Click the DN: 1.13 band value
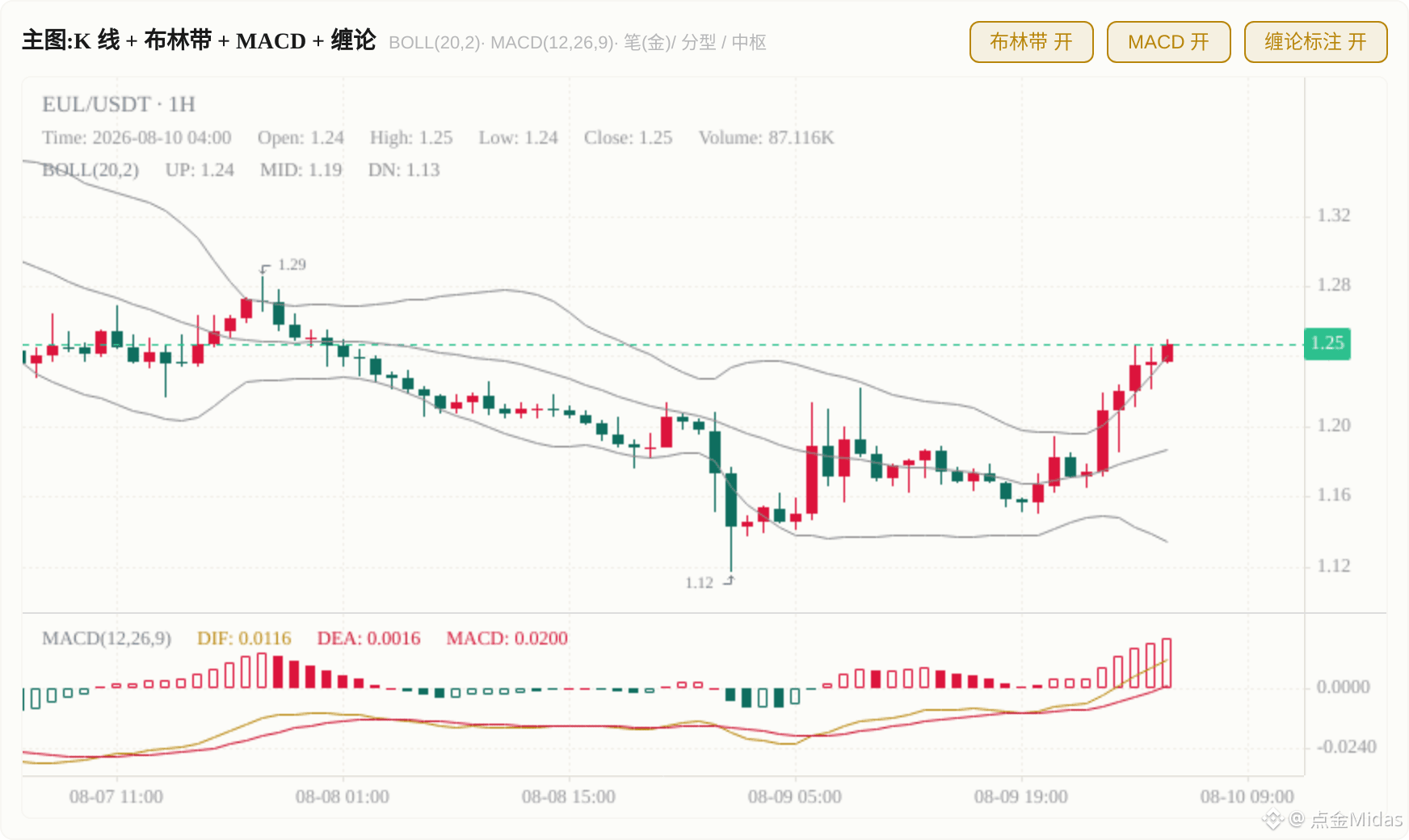This screenshot has width=1409, height=840. [404, 170]
